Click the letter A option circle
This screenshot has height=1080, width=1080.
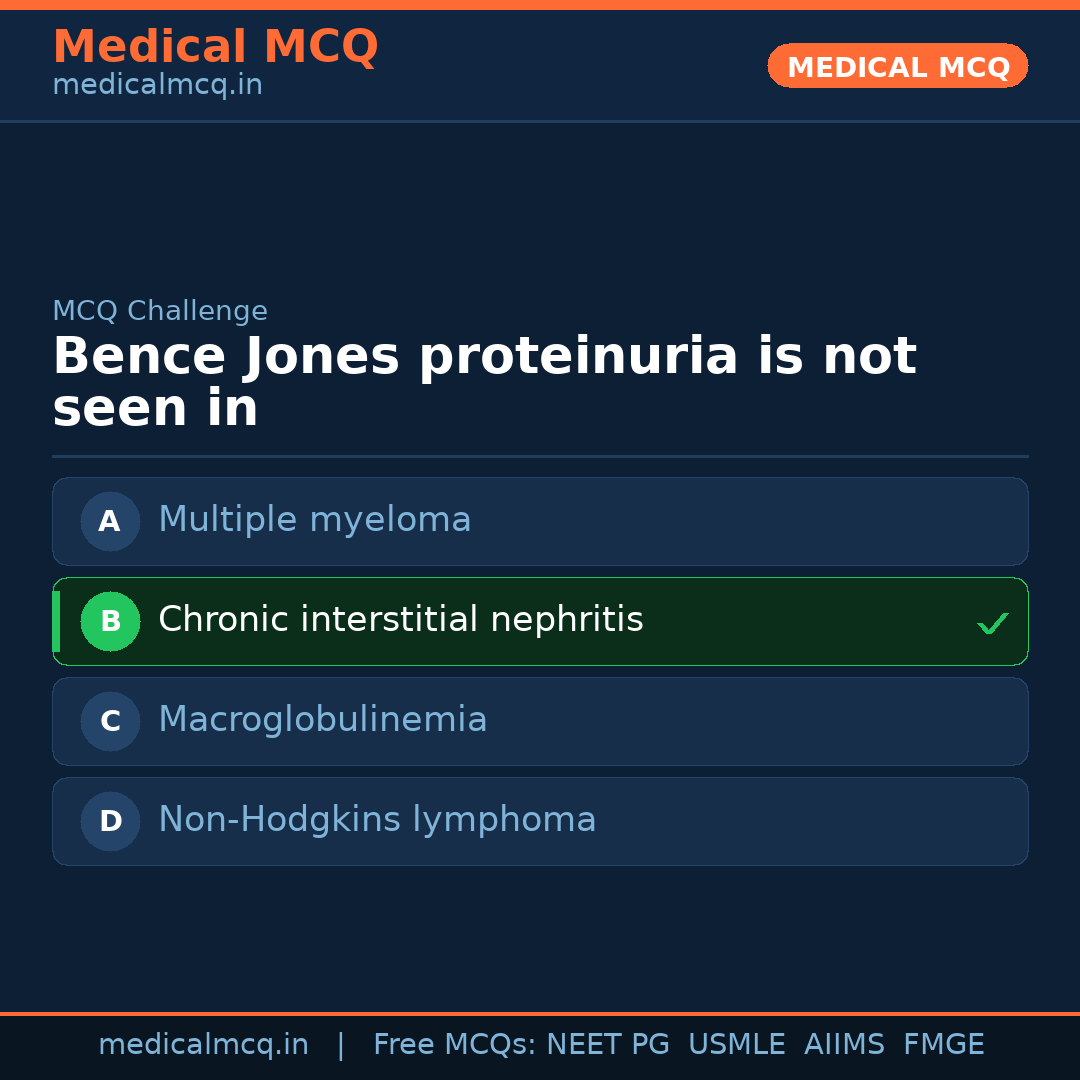point(110,521)
